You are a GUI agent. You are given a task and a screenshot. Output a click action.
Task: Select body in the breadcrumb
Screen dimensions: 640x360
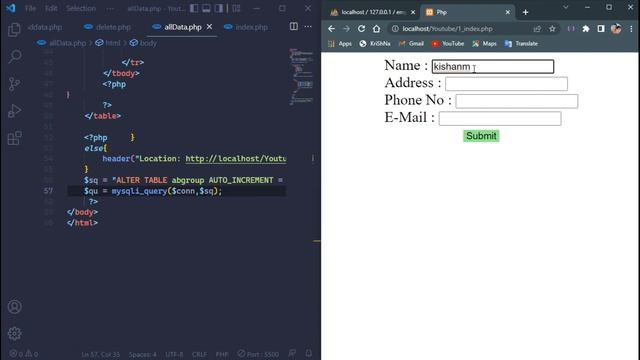(148, 43)
